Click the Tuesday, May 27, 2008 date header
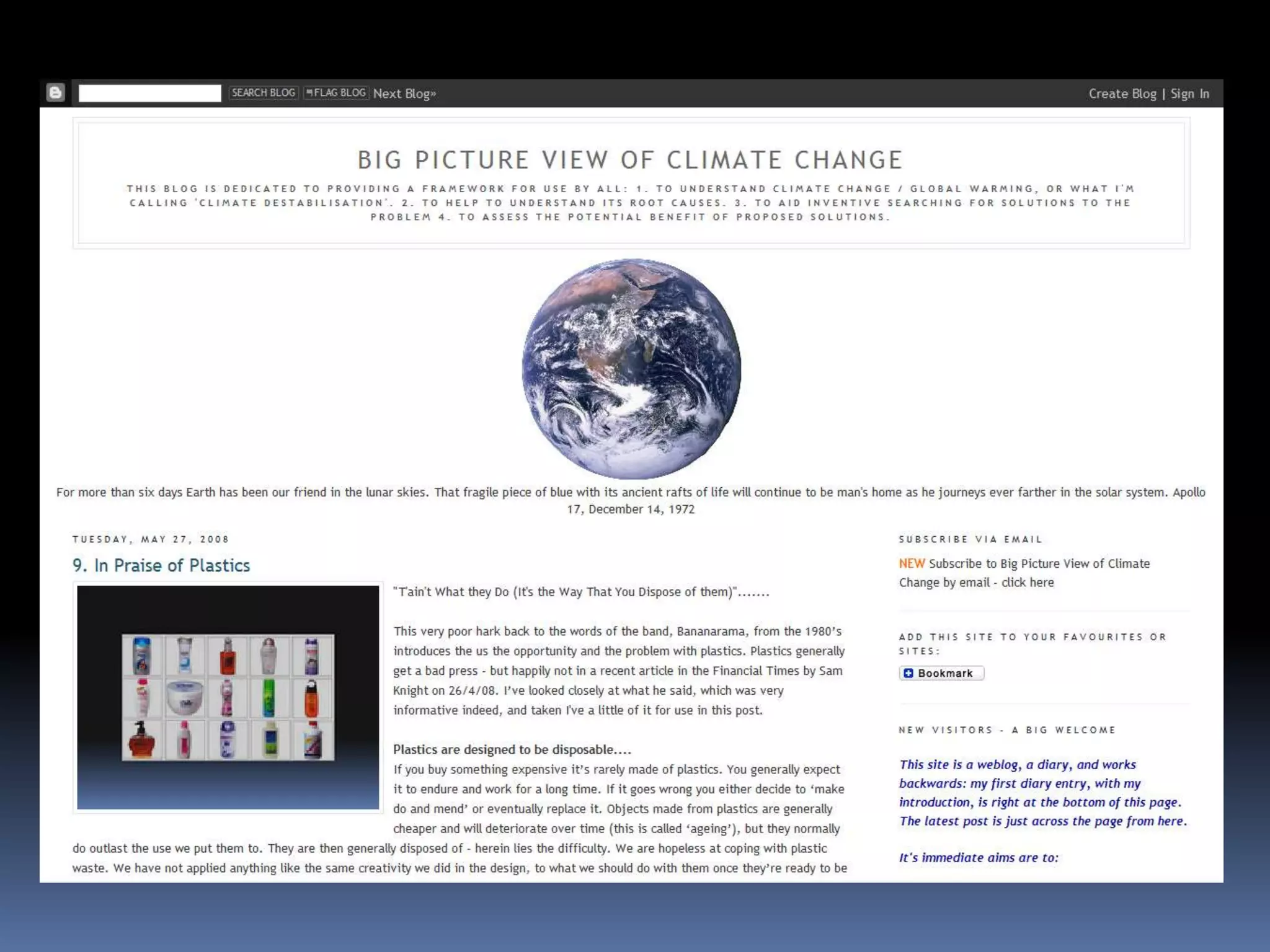Screen dimensions: 1270x952 tap(151, 539)
